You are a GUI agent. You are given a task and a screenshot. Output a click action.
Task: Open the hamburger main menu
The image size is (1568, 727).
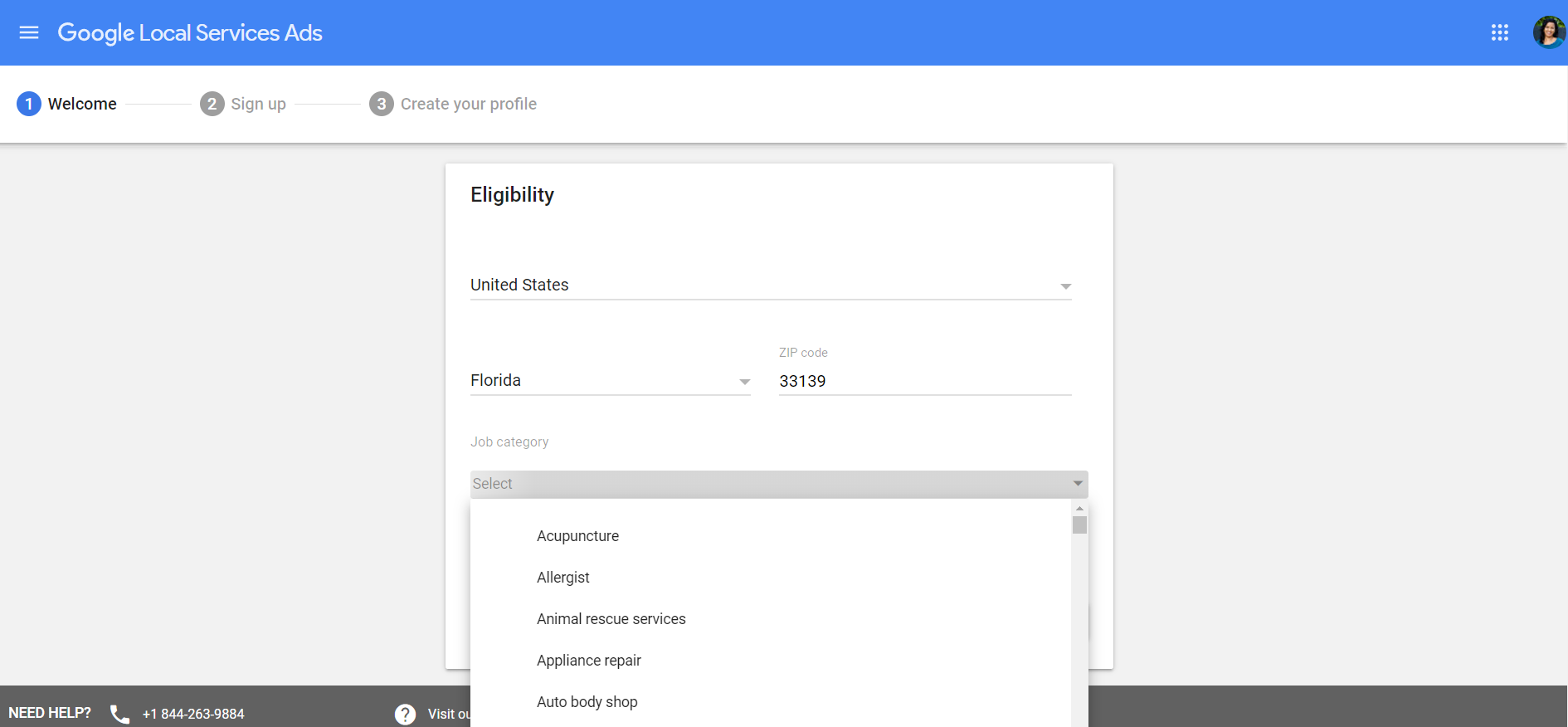coord(29,32)
